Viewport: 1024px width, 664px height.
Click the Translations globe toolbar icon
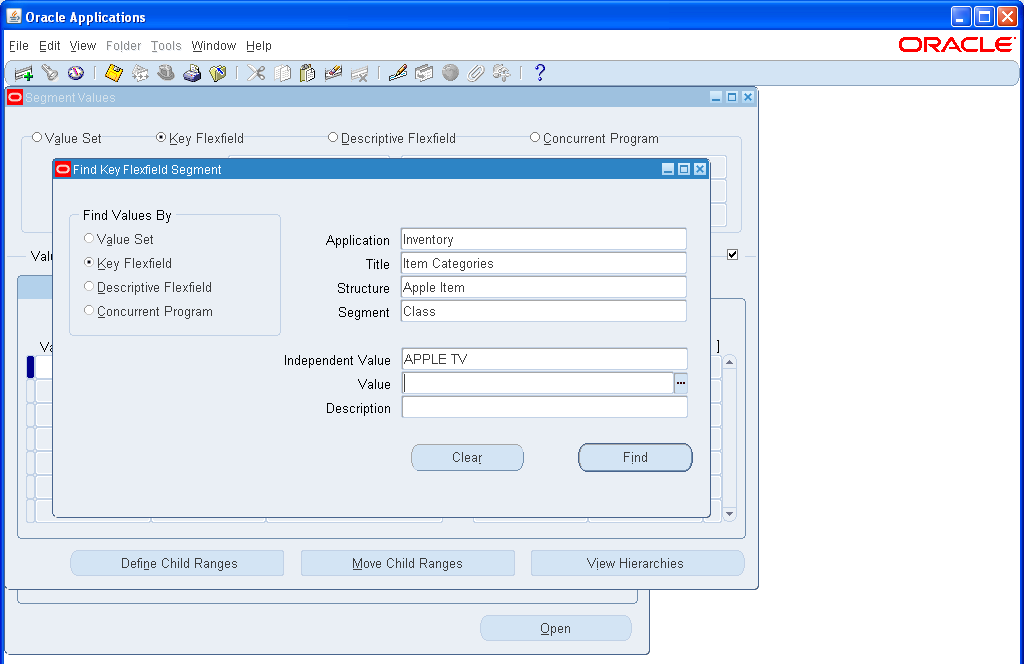[x=450, y=72]
